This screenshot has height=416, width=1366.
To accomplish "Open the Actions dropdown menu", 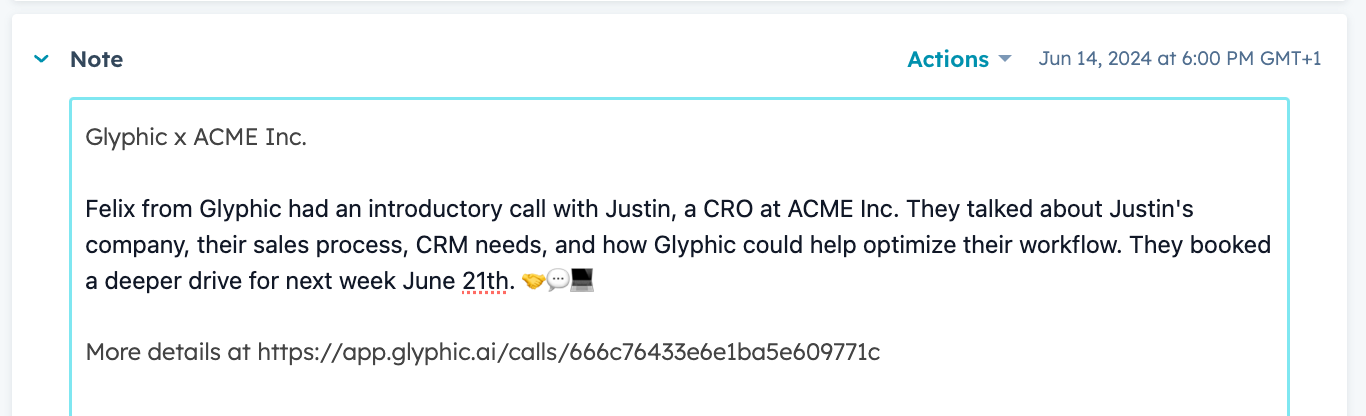I will click(x=948, y=59).
